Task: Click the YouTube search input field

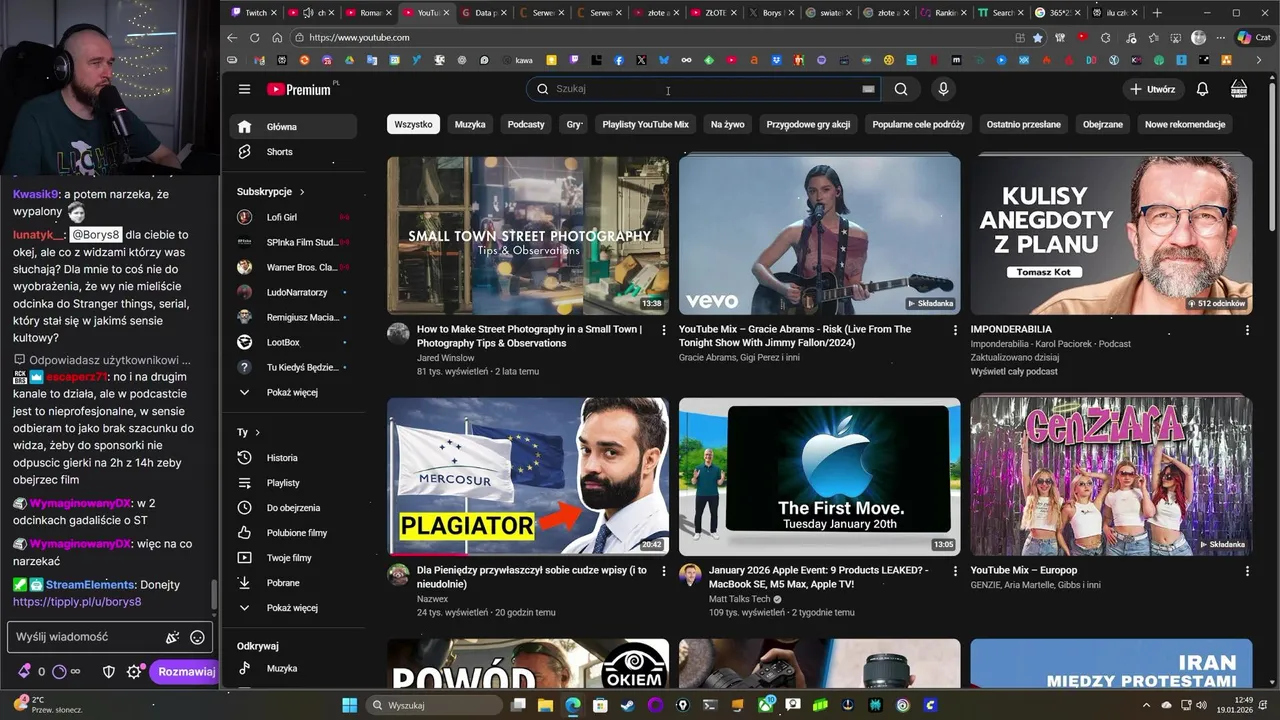Action: [x=705, y=89]
